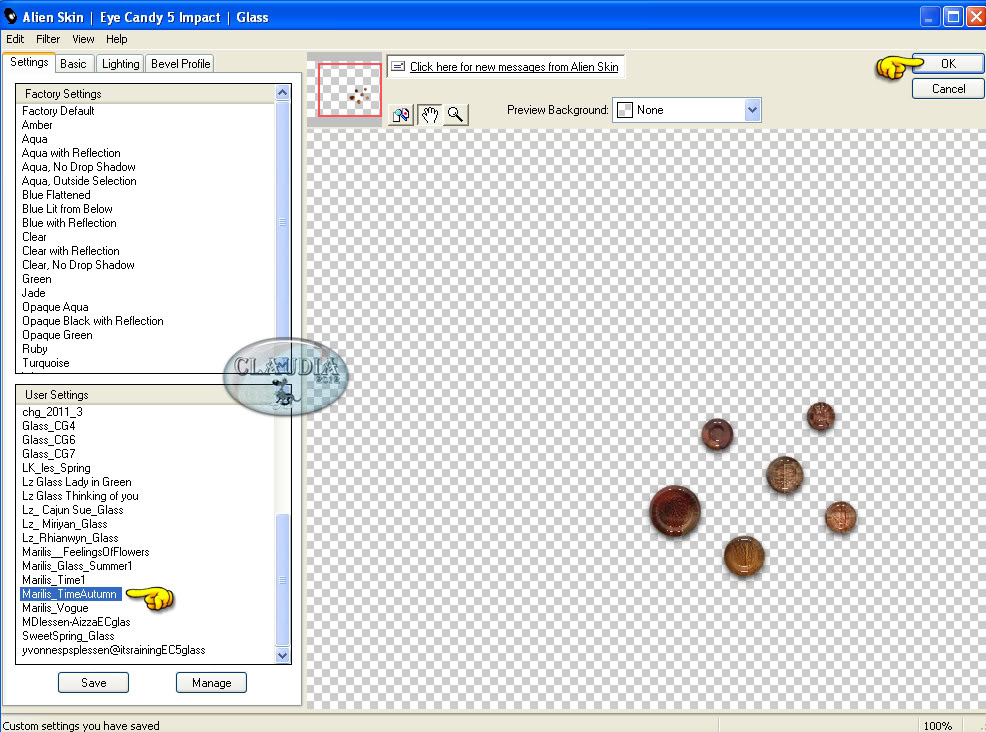Select yvonnespsplessen@itsrainingEC5glass setting
Image resolution: width=986 pixels, height=732 pixels.
(113, 650)
